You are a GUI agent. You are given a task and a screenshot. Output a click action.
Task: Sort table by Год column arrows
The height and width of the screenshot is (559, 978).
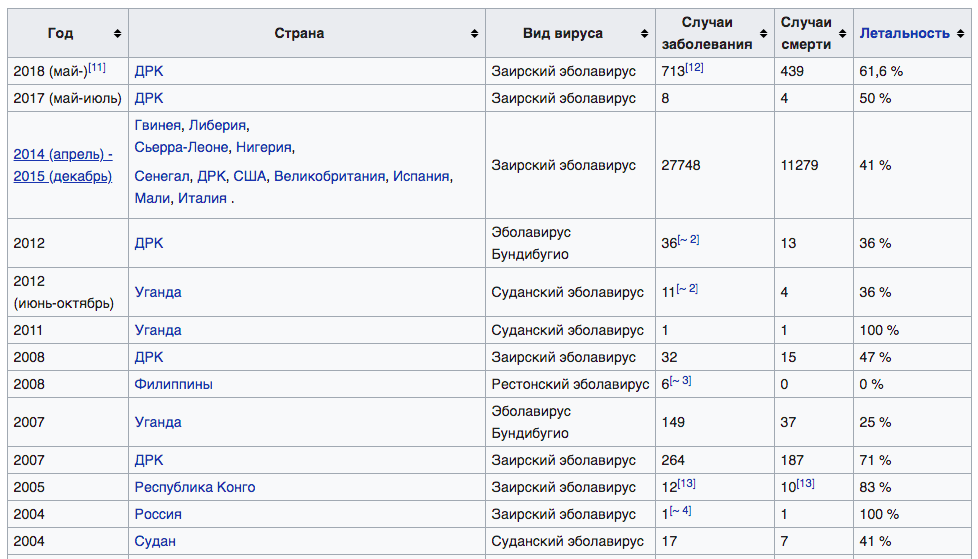(117, 34)
